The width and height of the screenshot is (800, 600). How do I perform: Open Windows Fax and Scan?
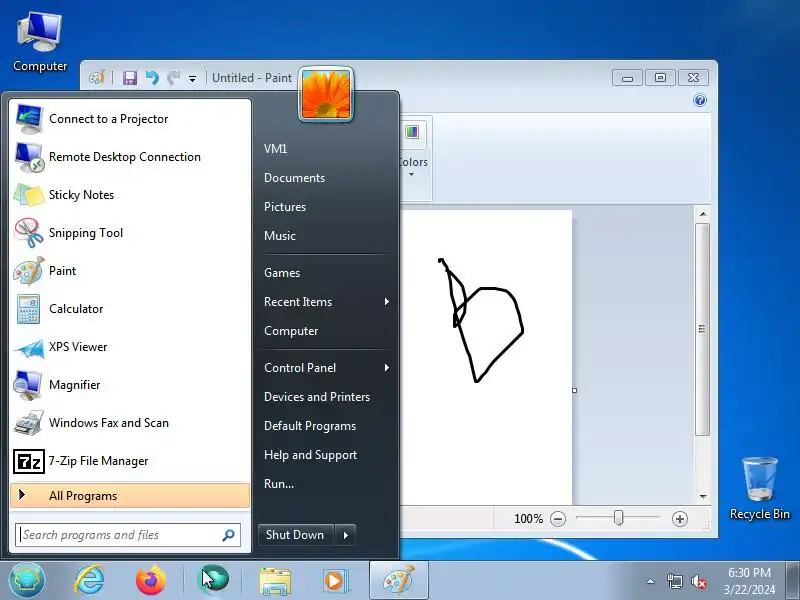(x=130, y=422)
